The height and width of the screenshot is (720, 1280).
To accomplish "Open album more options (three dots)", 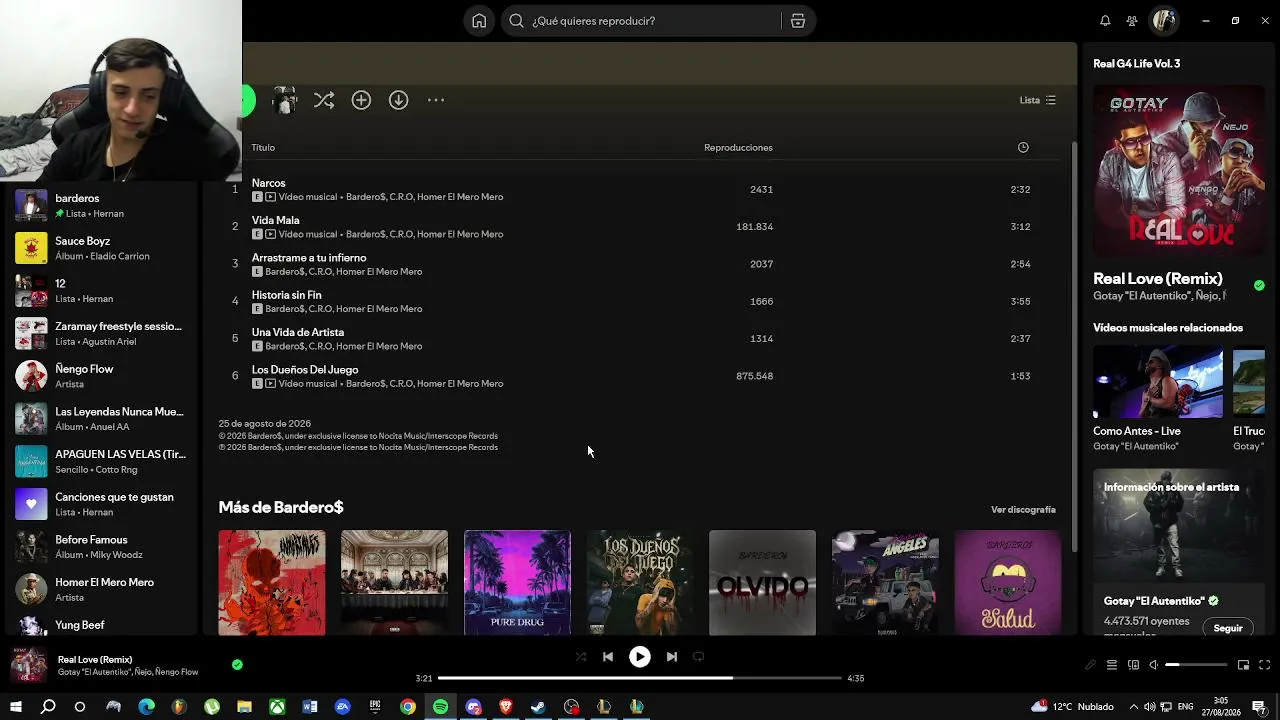I will click(436, 100).
